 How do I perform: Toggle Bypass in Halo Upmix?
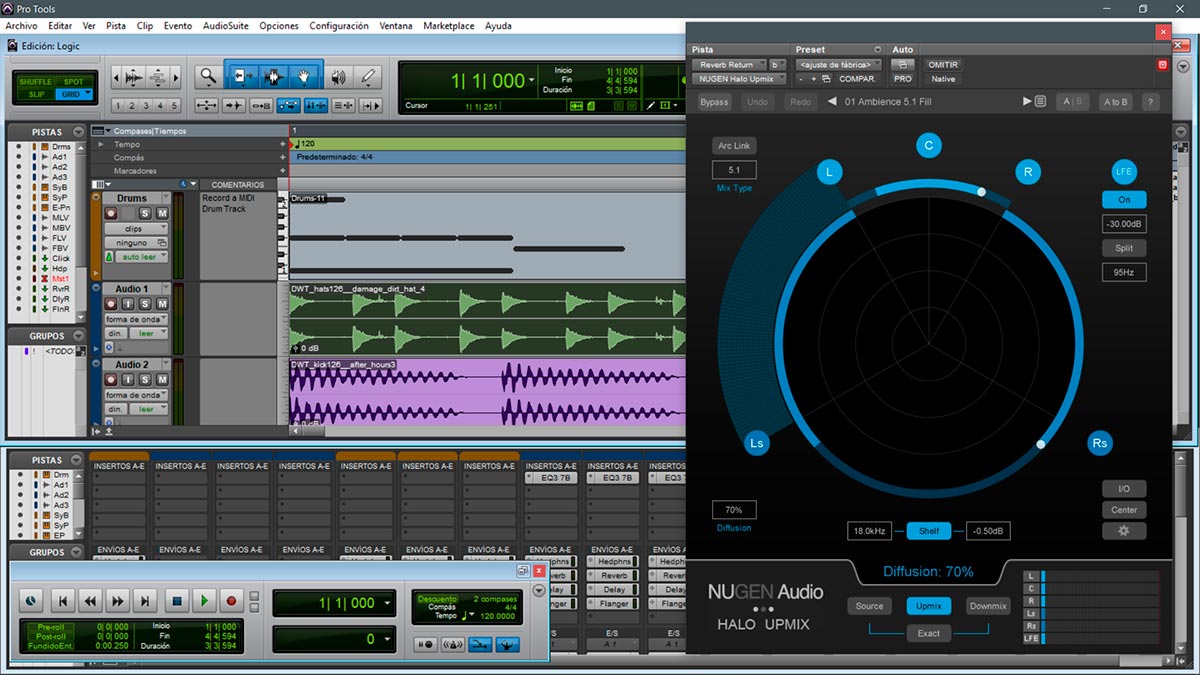(714, 102)
